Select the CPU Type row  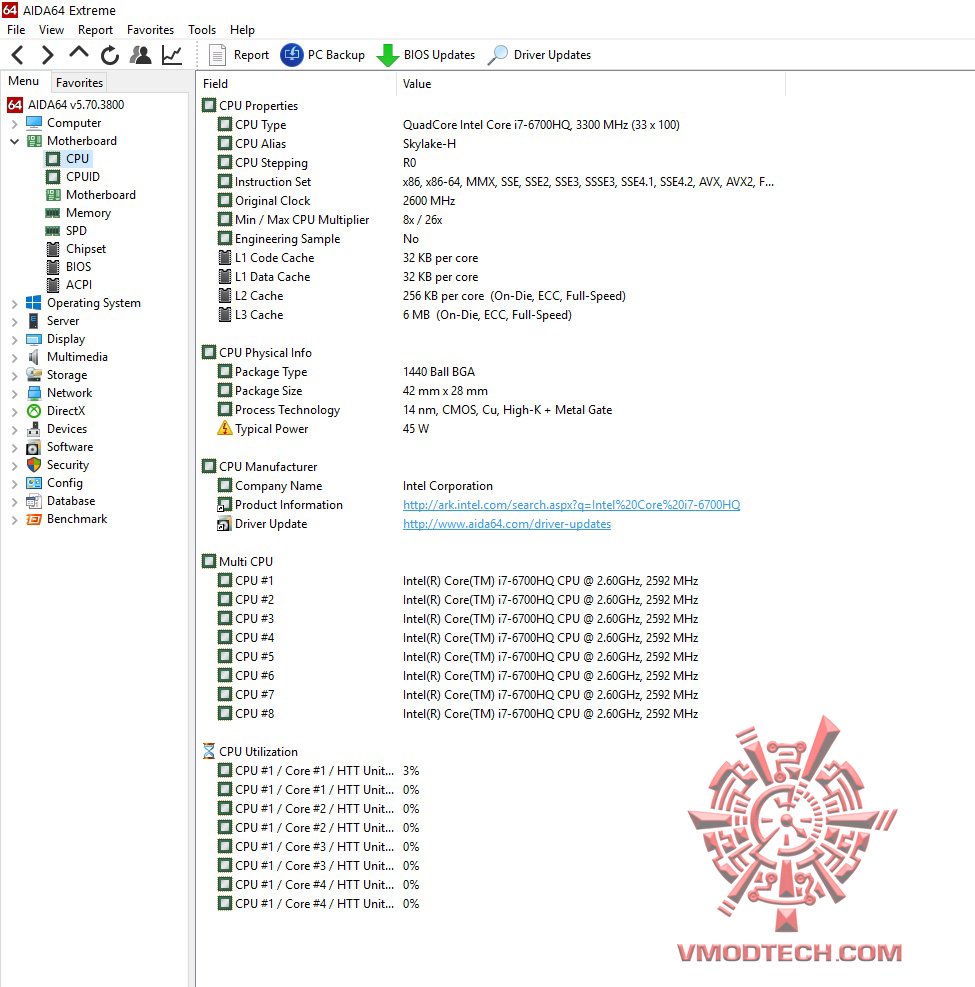[x=491, y=125]
